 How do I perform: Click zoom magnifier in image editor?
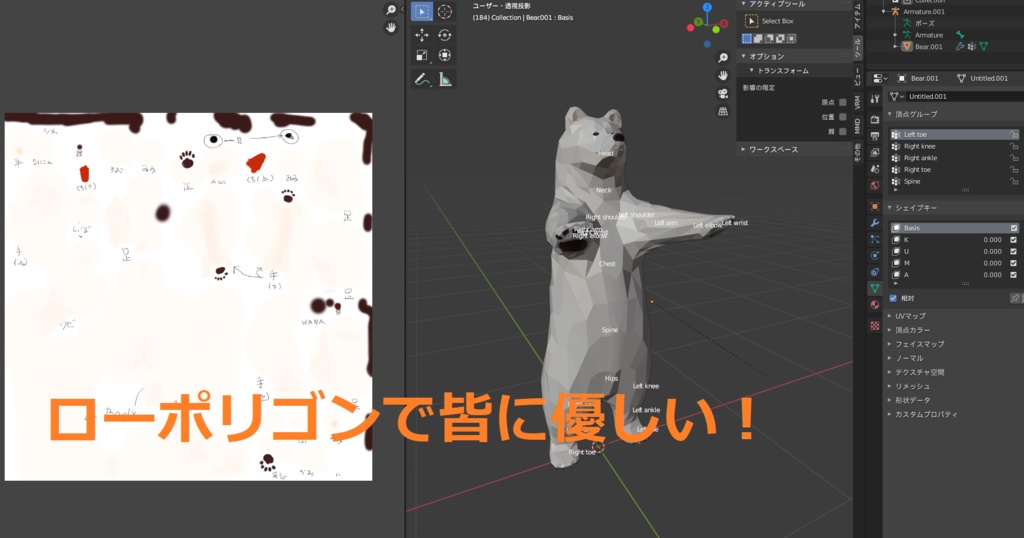[x=391, y=10]
